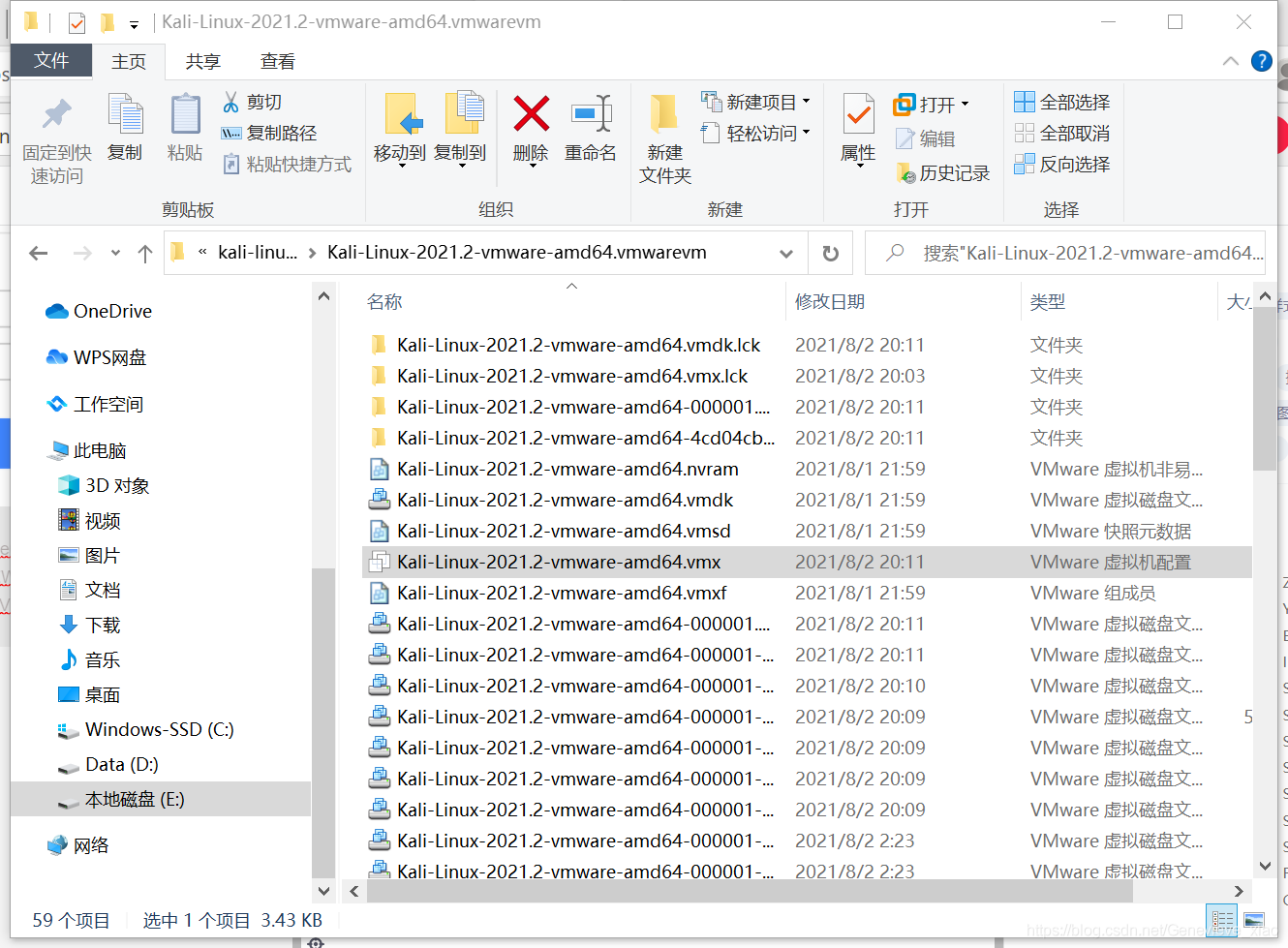Open Data (D:) drive
1288x948 pixels.
108,764
